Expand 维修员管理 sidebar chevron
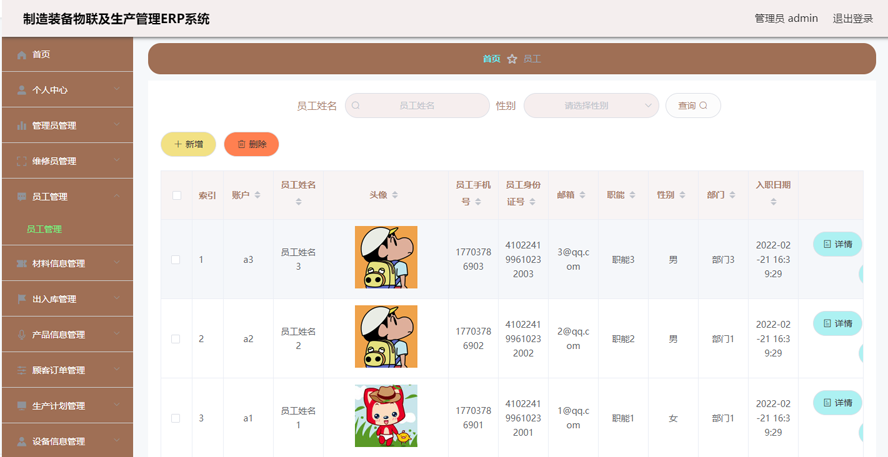Image resolution: width=888 pixels, height=457 pixels. pyautogui.click(x=117, y=160)
